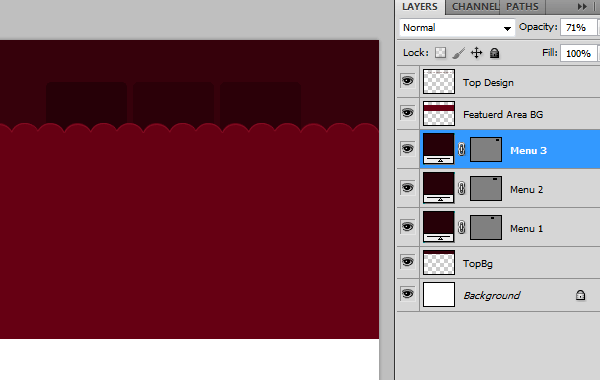The width and height of the screenshot is (600, 380).
Task: Select the Featuerd Area BG thumbnail
Action: click(439, 114)
